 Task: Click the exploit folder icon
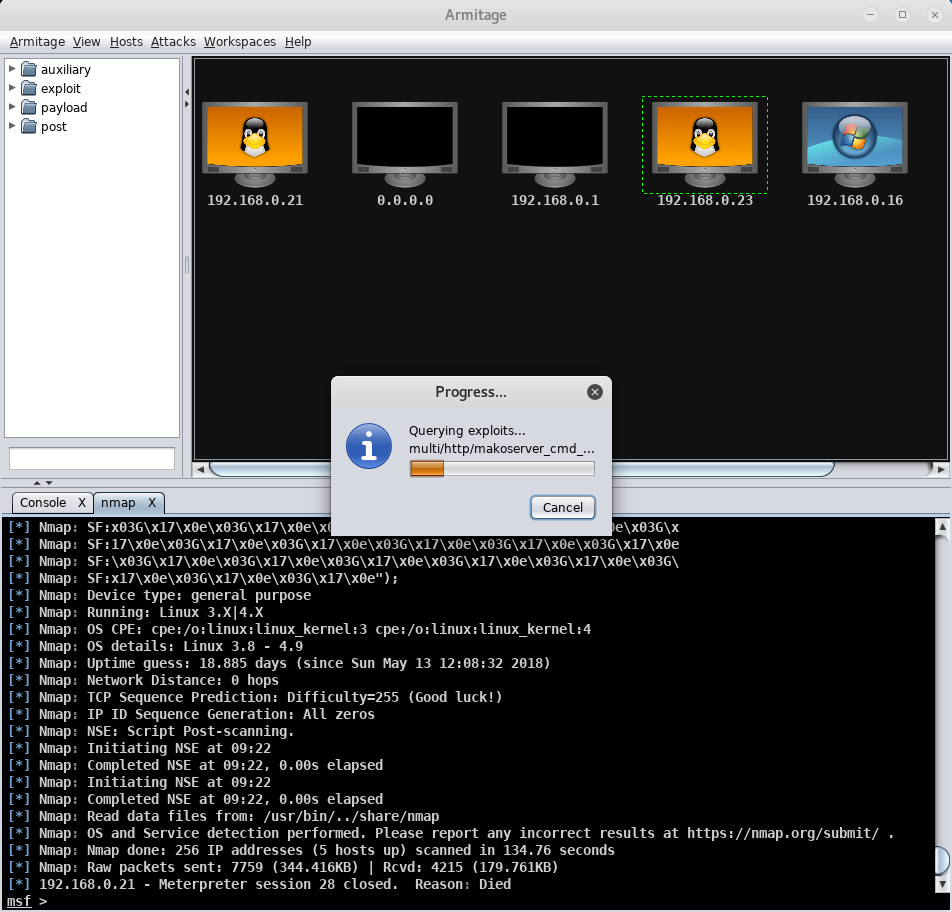pyautogui.click(x=29, y=88)
